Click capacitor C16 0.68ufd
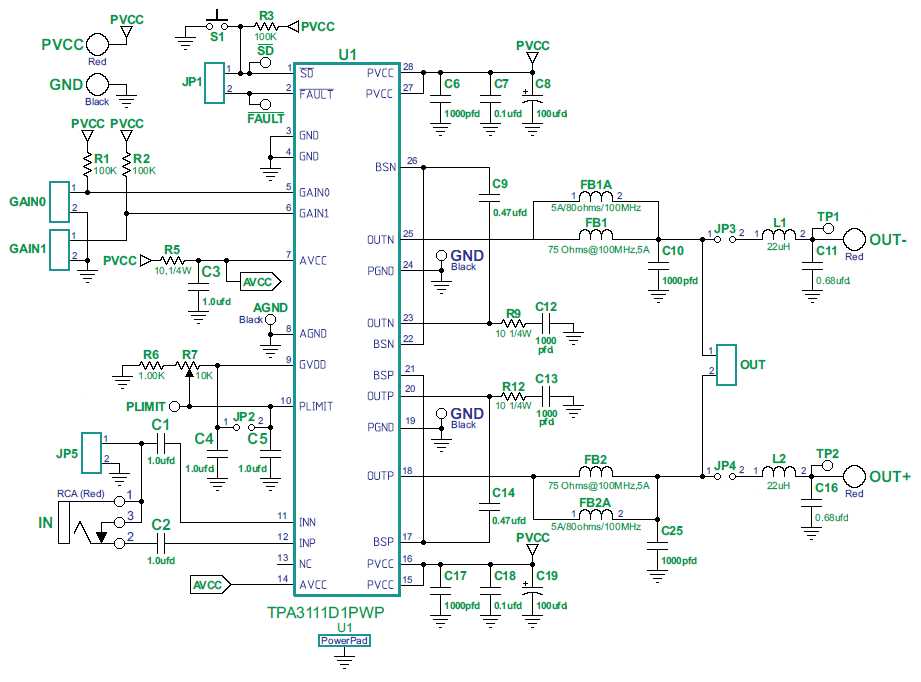 point(812,502)
